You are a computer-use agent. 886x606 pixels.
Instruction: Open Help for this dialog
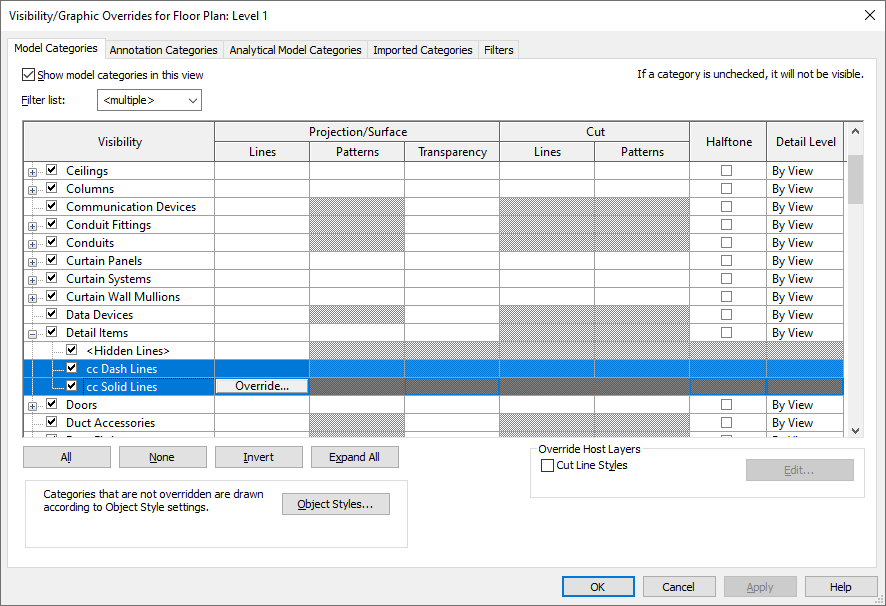click(x=841, y=587)
